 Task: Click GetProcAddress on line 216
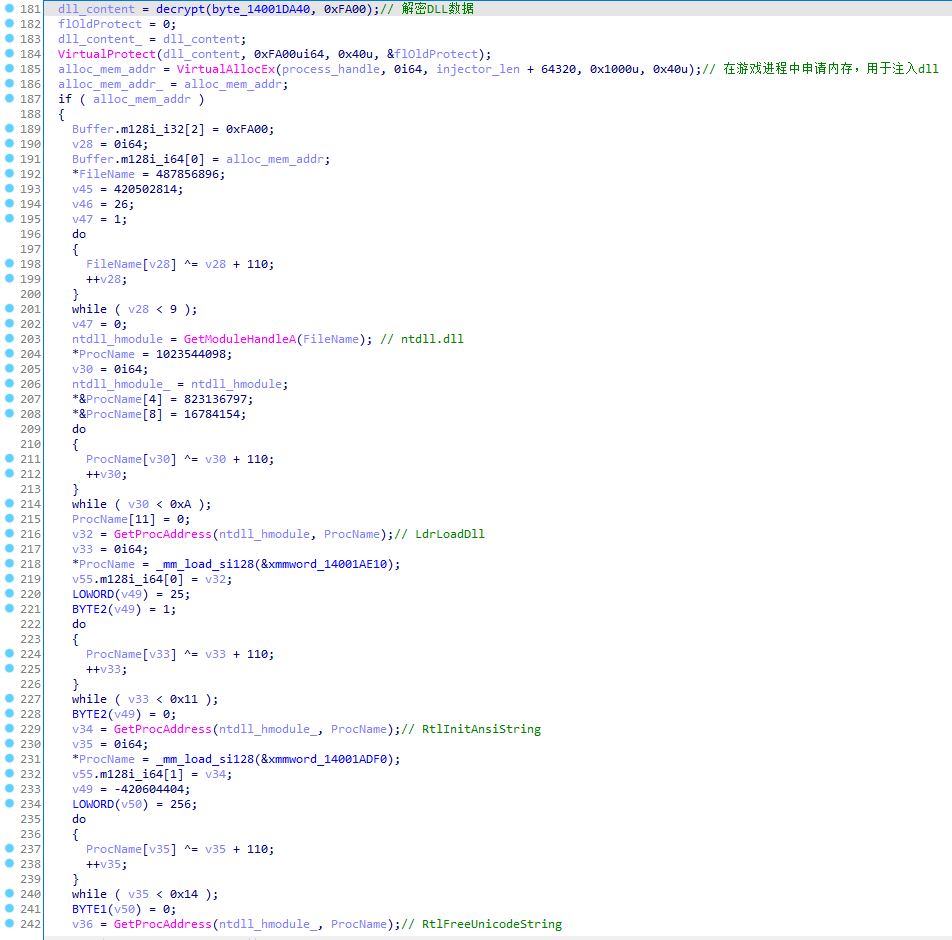tap(163, 534)
